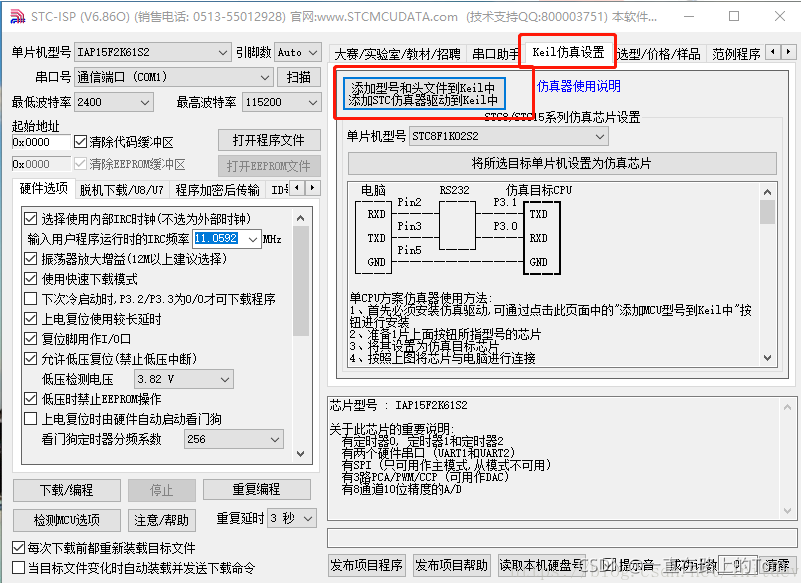Click the empty status field above publish buttons

561,538
